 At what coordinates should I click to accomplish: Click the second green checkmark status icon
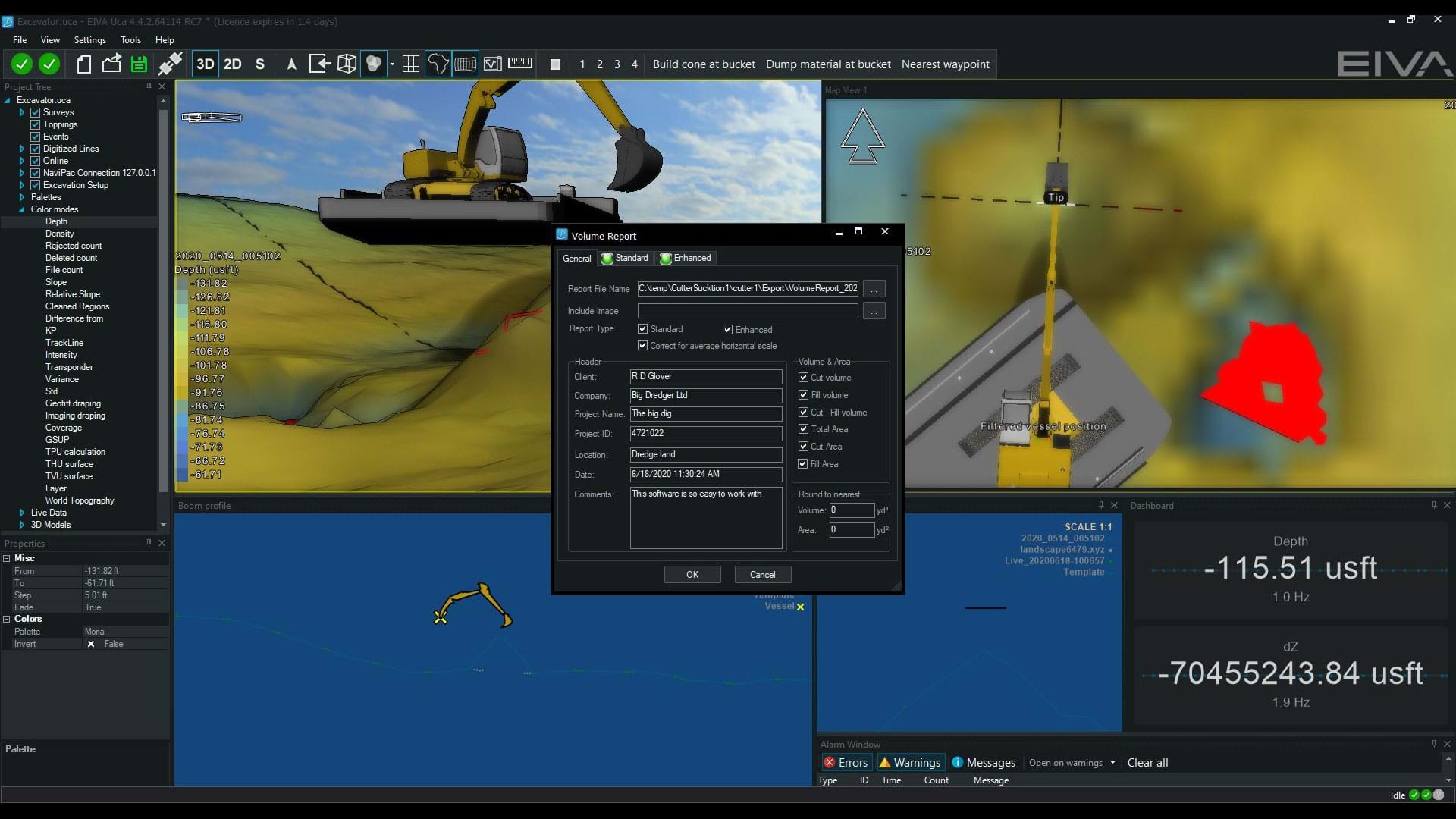pyautogui.click(x=49, y=64)
